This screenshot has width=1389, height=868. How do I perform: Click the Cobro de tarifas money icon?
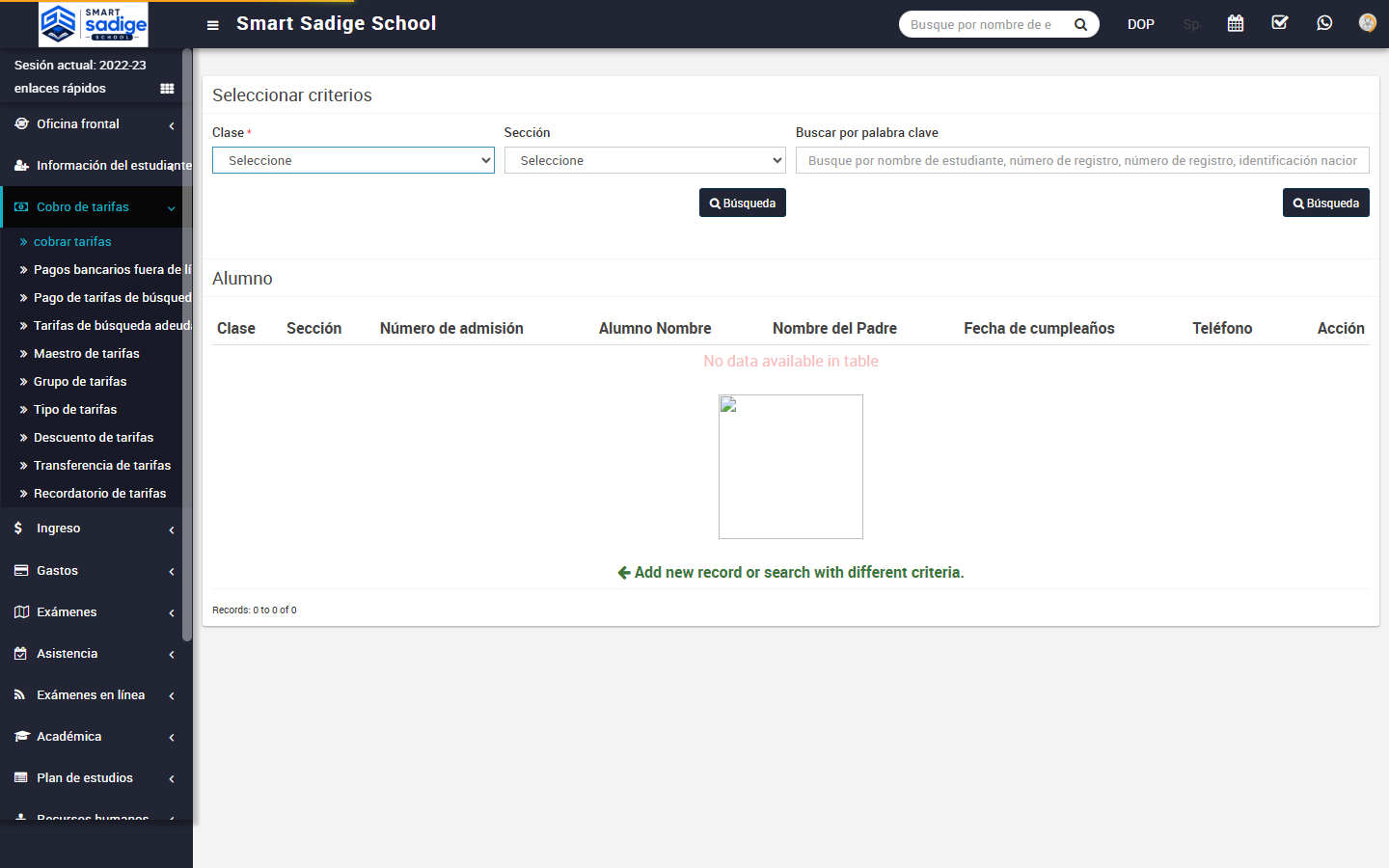tap(21, 206)
